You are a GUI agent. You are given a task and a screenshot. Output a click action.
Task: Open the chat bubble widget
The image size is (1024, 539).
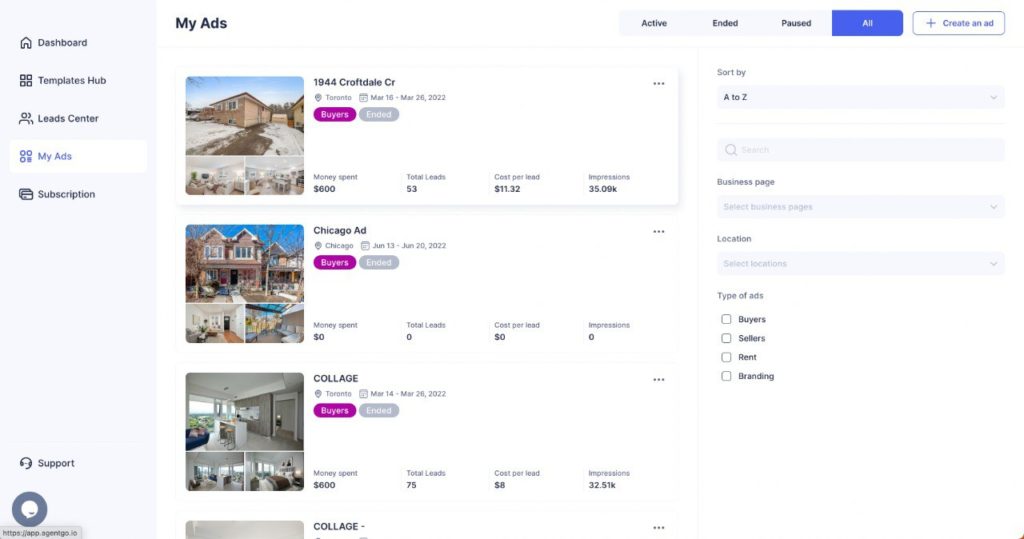click(x=29, y=509)
